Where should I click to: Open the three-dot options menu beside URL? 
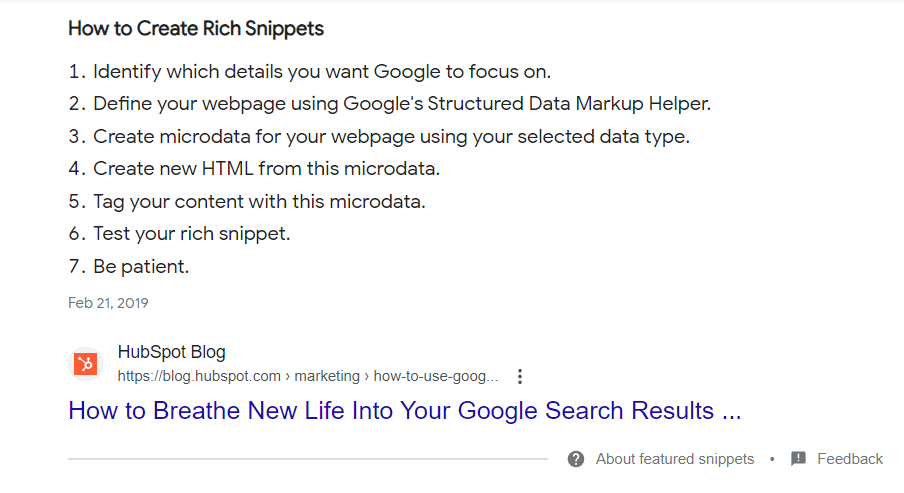coord(520,377)
